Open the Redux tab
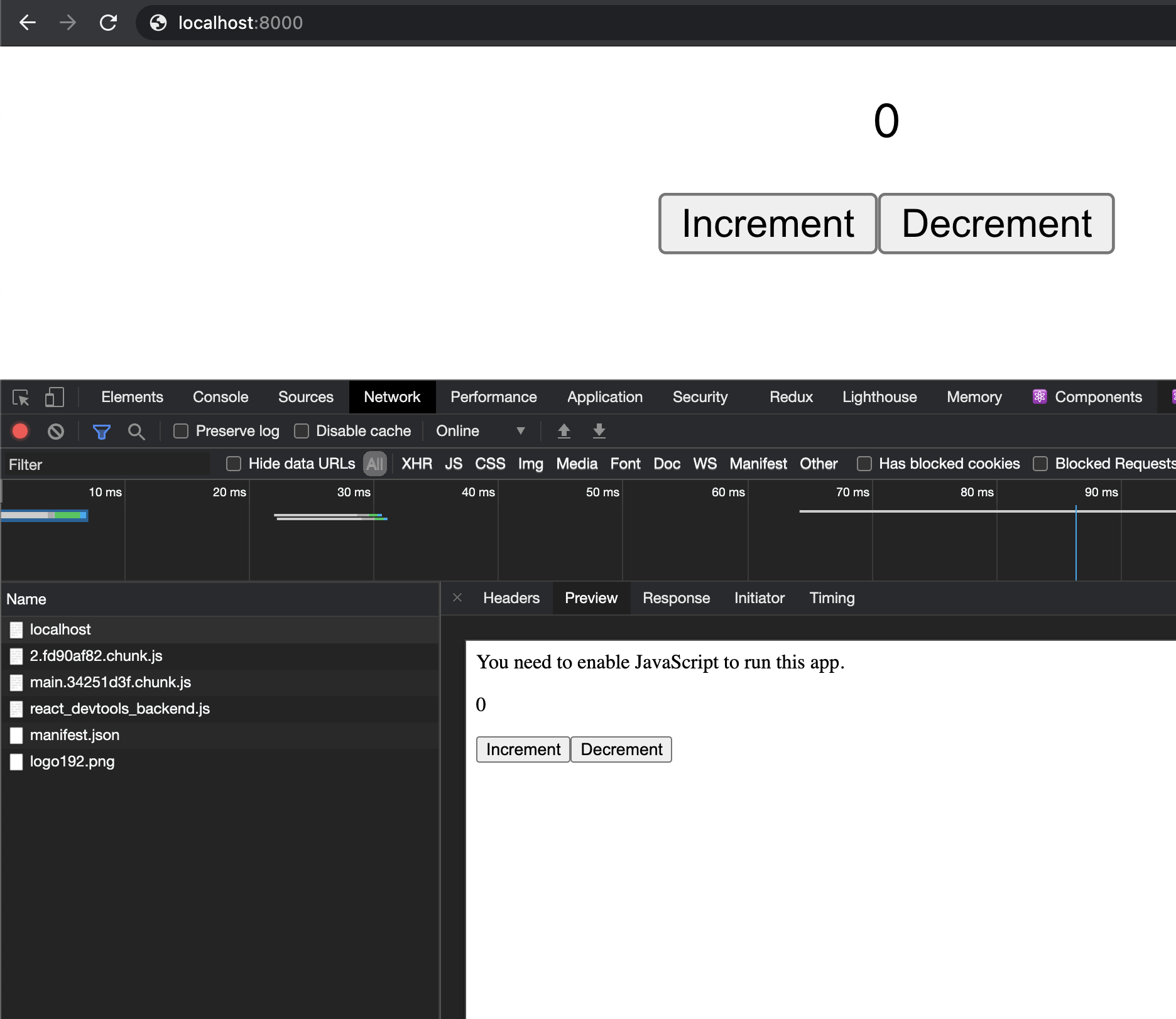The height and width of the screenshot is (1019, 1176). tap(791, 397)
